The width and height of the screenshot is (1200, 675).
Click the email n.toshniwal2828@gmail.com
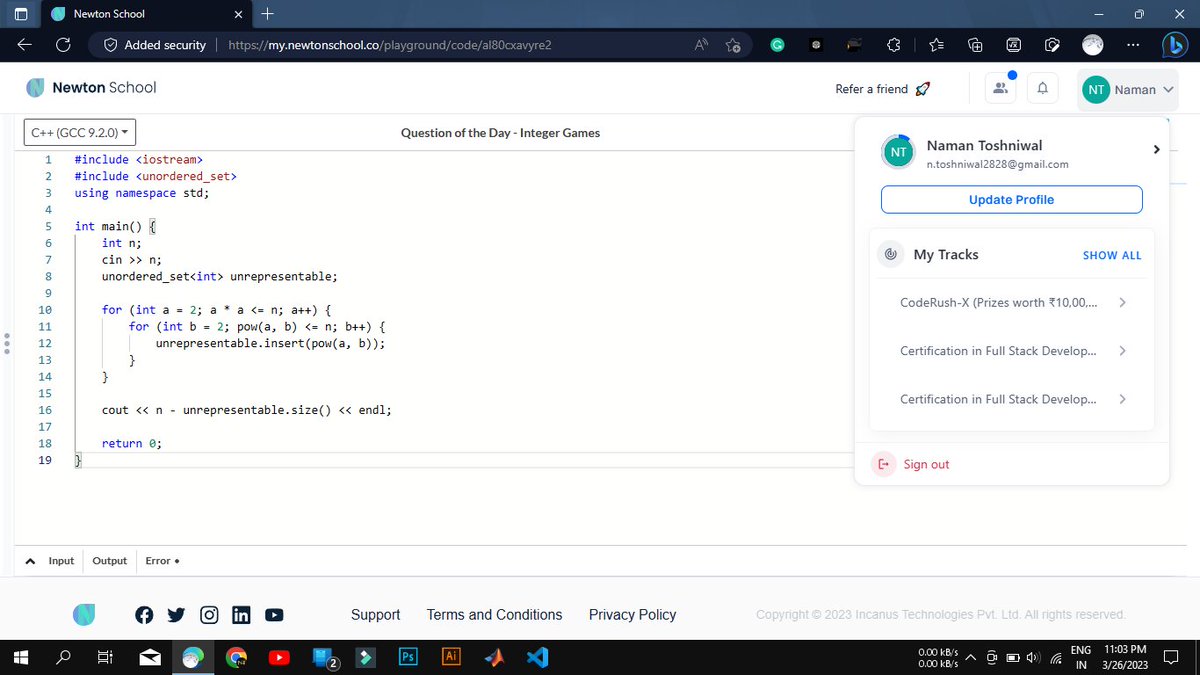[x=997, y=164]
